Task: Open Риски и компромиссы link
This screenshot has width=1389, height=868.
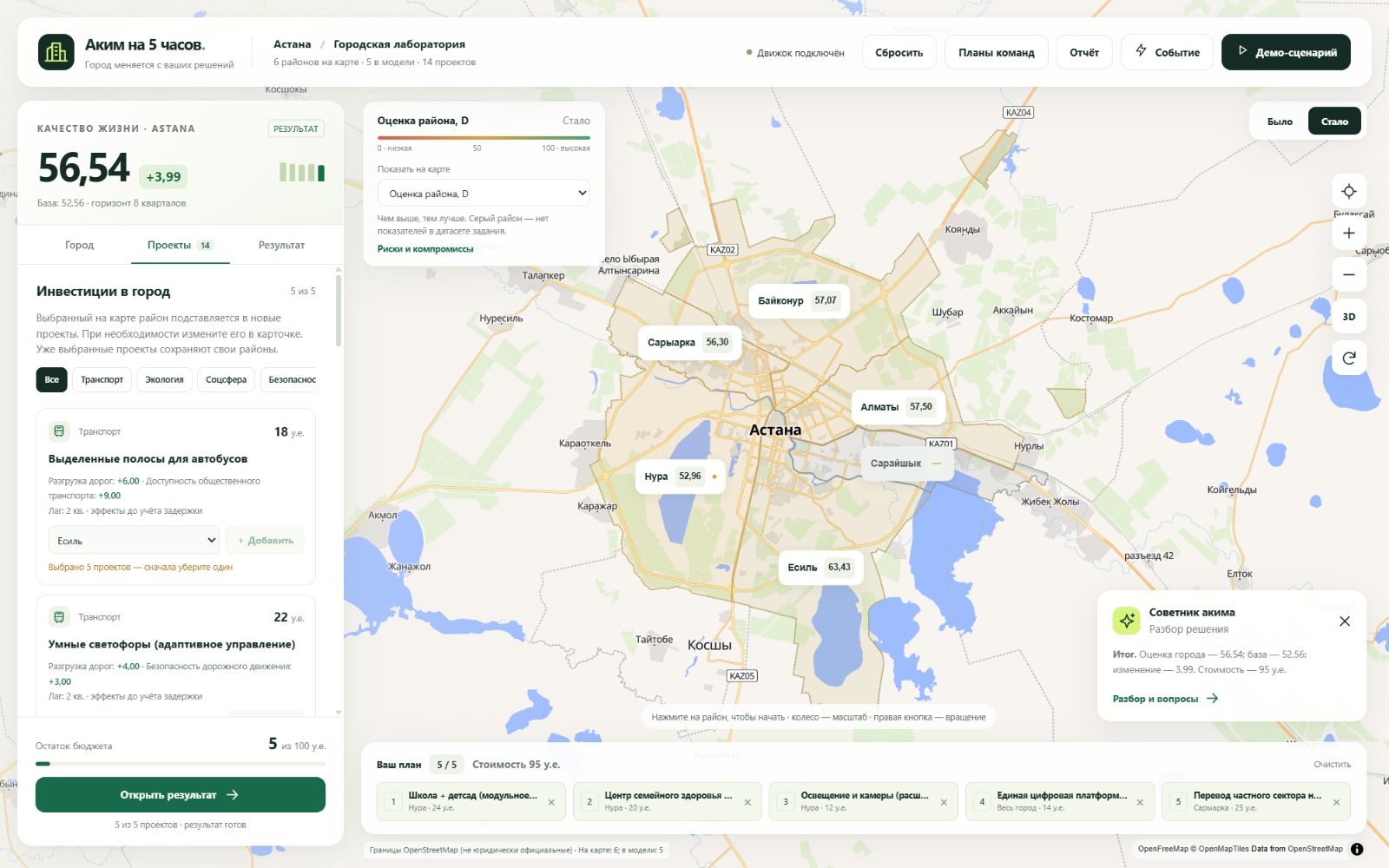Action: [425, 249]
